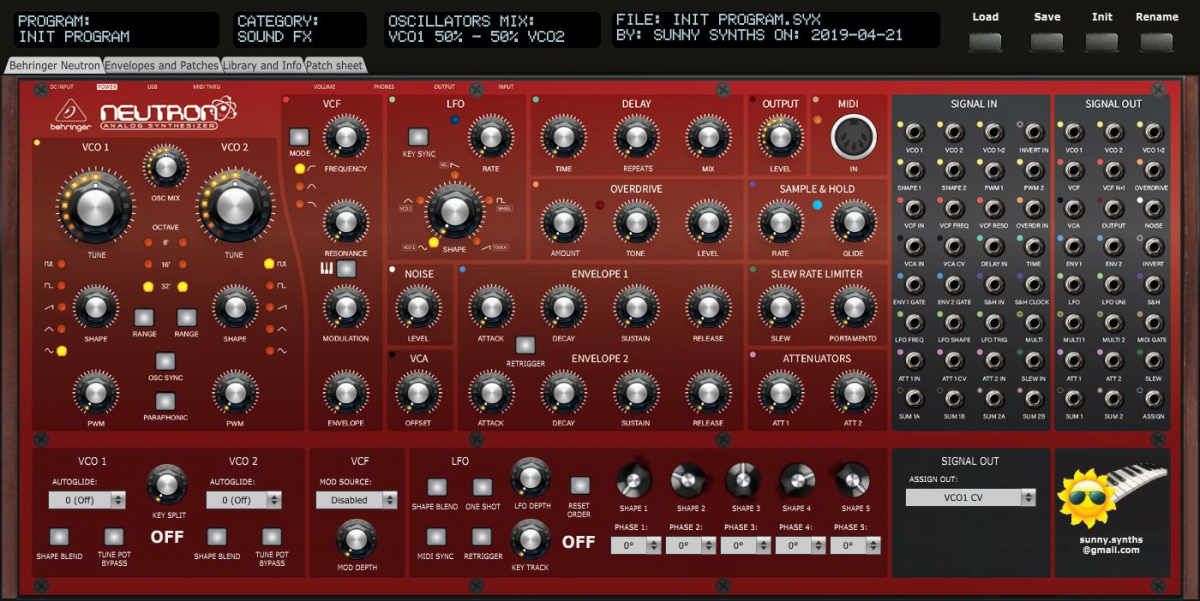Click the ASSIGN output jack
Image resolution: width=1200 pixels, height=601 pixels.
pos(1153,398)
